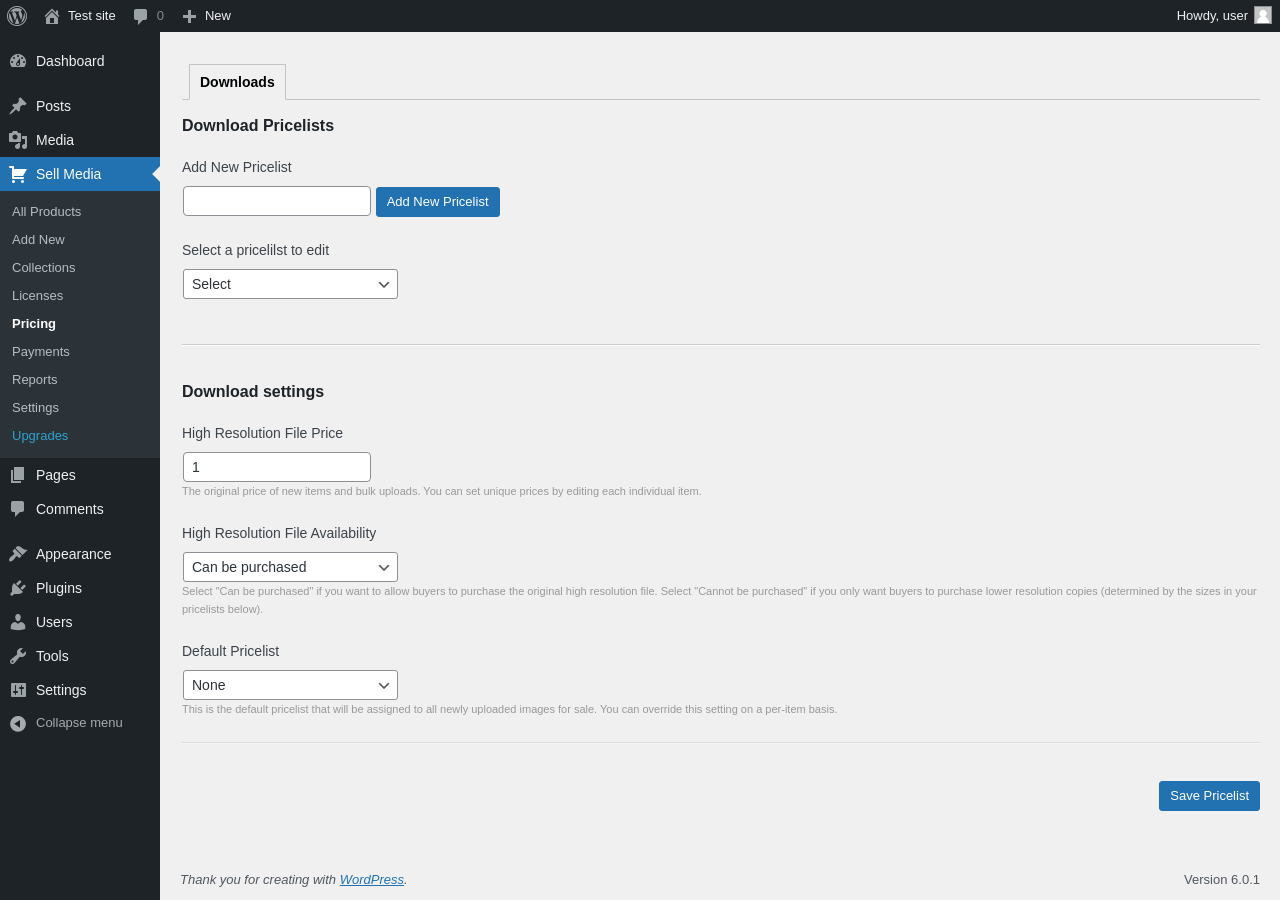The width and height of the screenshot is (1280, 900).
Task: Open the Reports submenu item
Action: pos(35,380)
